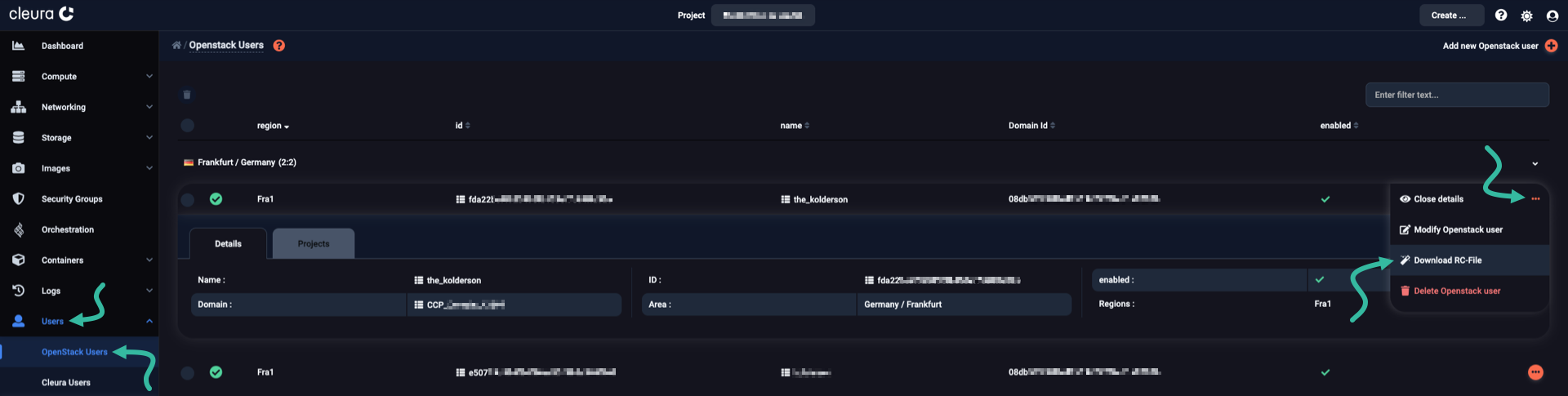1568x396 pixels.
Task: Click the copy icon beside fda22 id in row
Action: click(461, 199)
